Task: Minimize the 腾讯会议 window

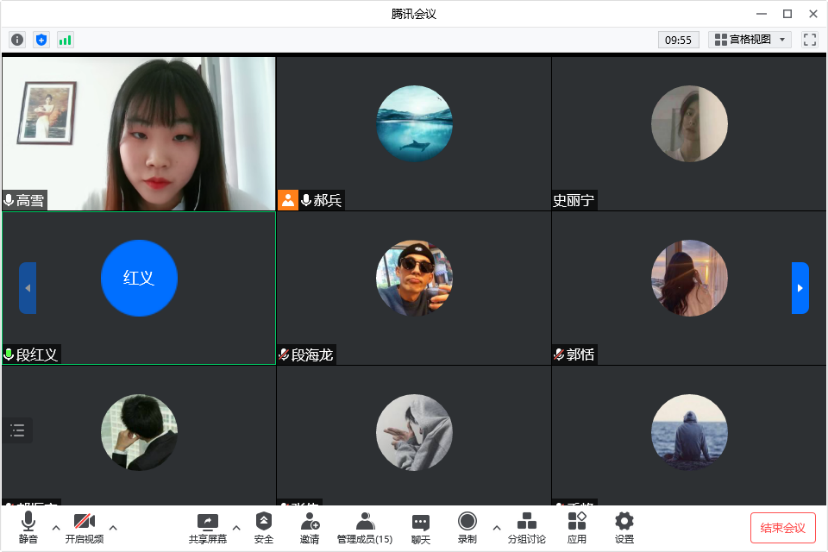Action: point(761,14)
